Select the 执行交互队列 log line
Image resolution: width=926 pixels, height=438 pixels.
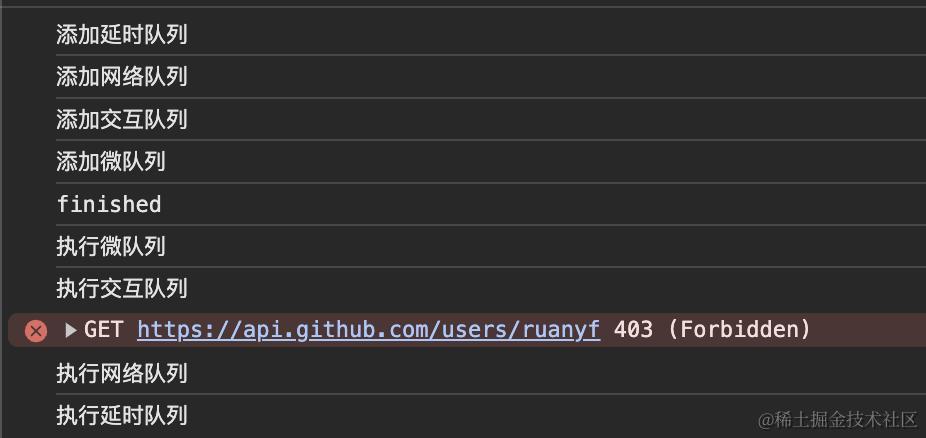pos(122,289)
